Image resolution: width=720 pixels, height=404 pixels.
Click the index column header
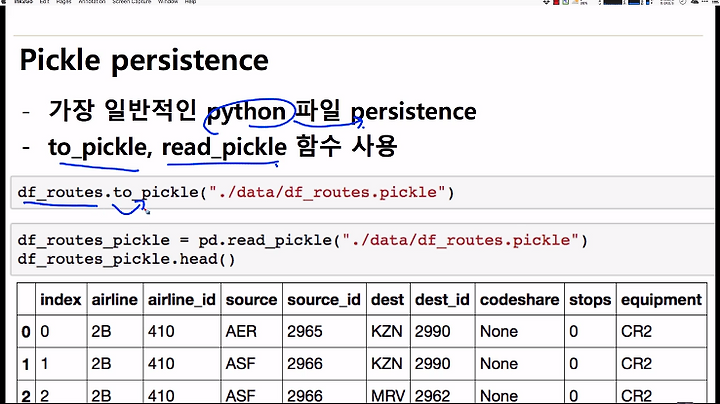[x=61, y=300]
